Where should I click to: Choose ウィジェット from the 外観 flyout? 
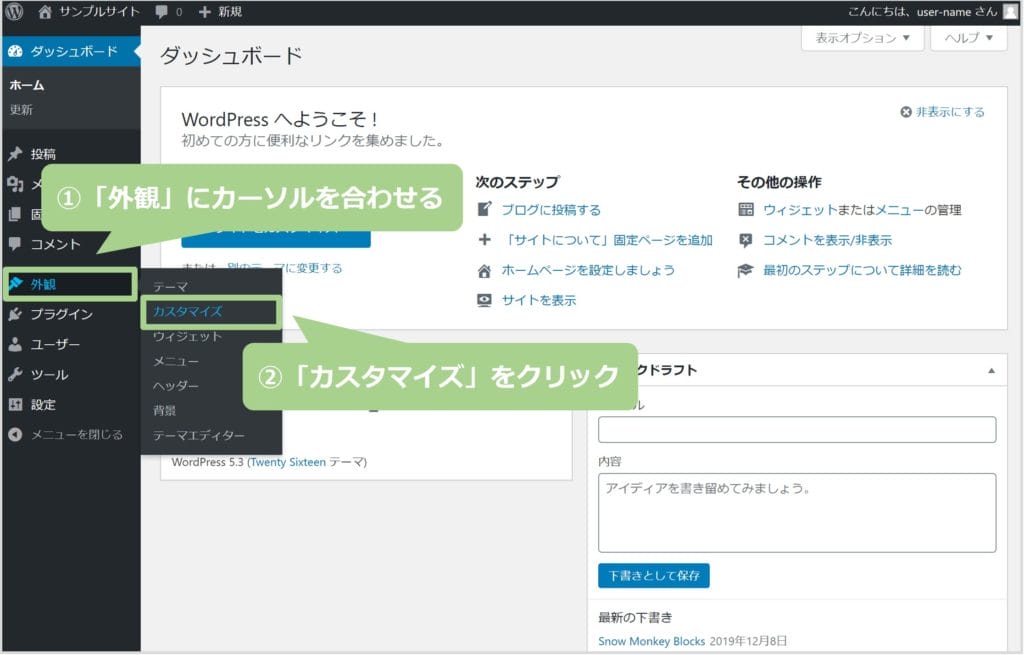187,336
